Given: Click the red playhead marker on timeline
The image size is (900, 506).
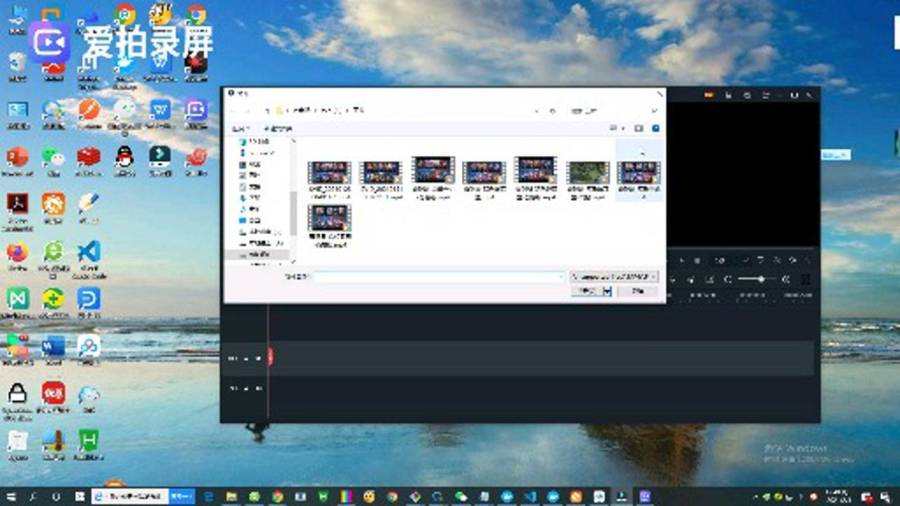Looking at the screenshot, I should [270, 357].
